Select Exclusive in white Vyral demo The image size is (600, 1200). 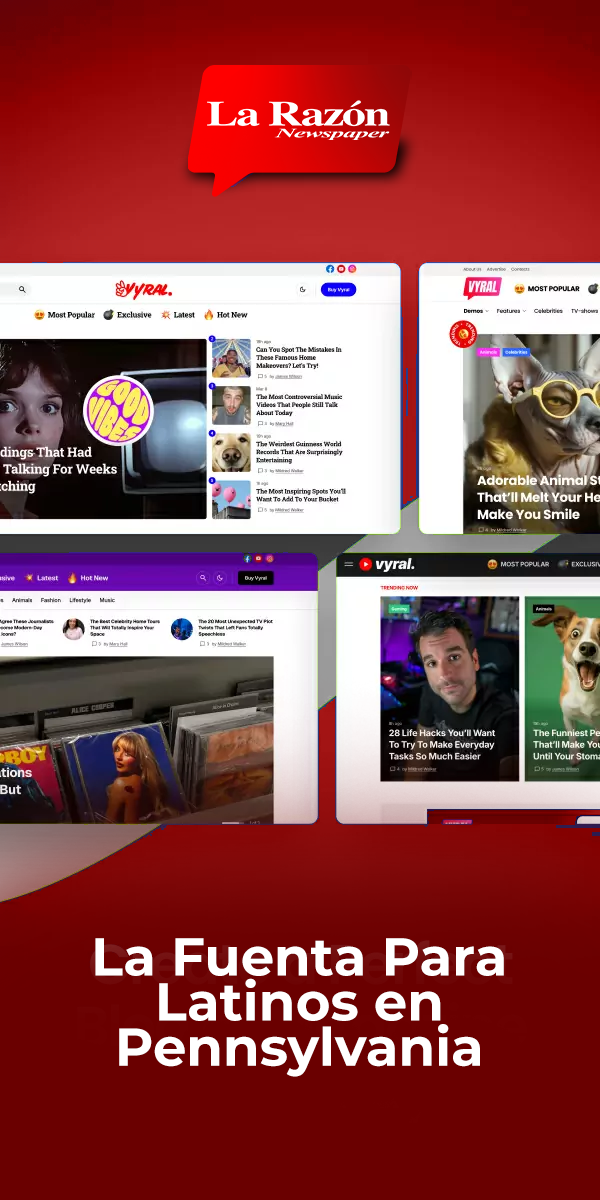click(127, 315)
